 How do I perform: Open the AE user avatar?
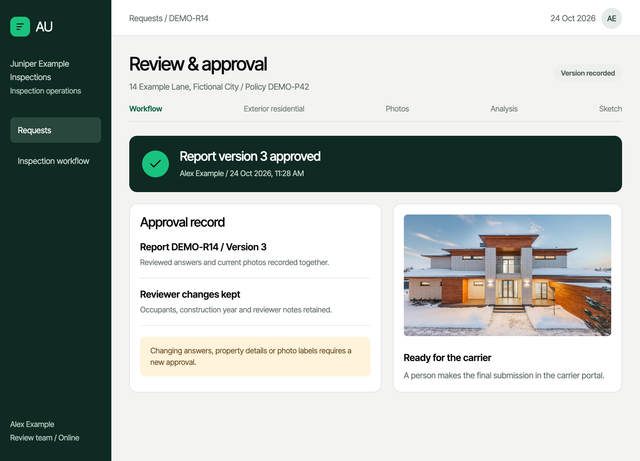pos(611,18)
